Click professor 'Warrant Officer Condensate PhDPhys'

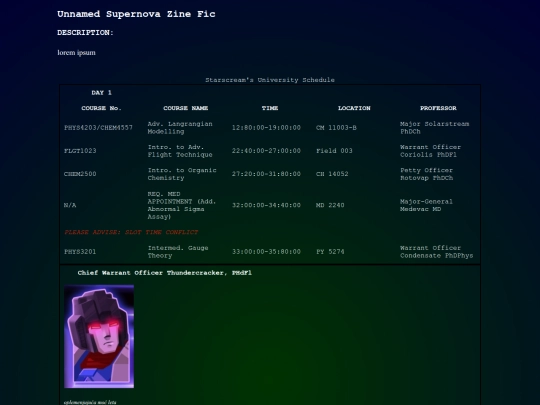click(437, 252)
